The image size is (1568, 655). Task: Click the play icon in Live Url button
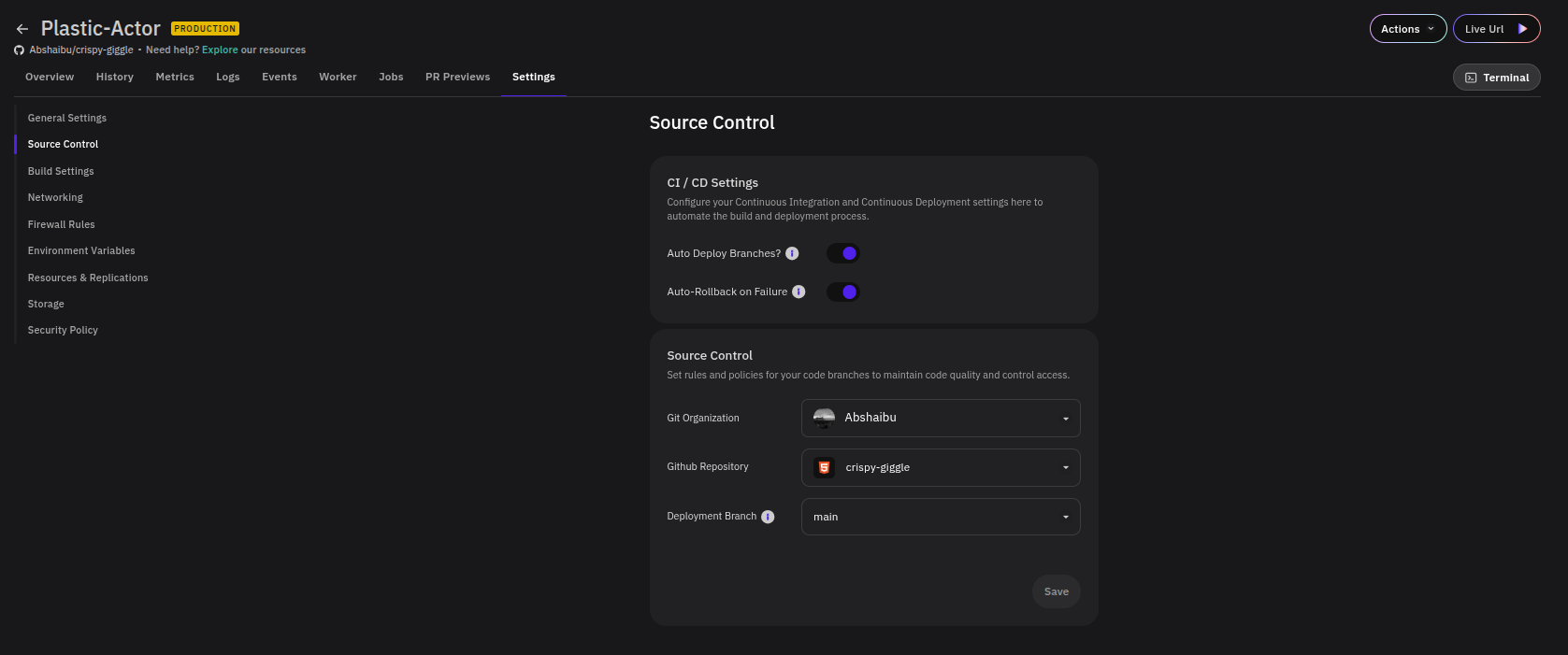click(1522, 29)
